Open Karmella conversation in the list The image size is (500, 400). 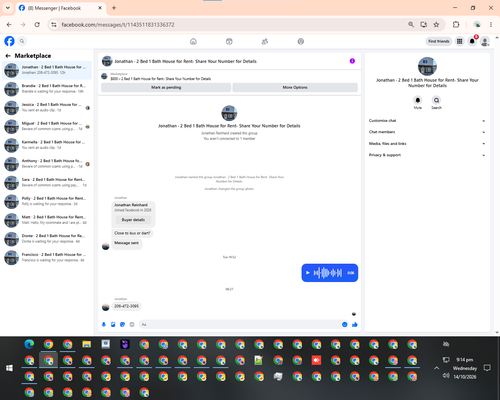pyautogui.click(x=47, y=145)
